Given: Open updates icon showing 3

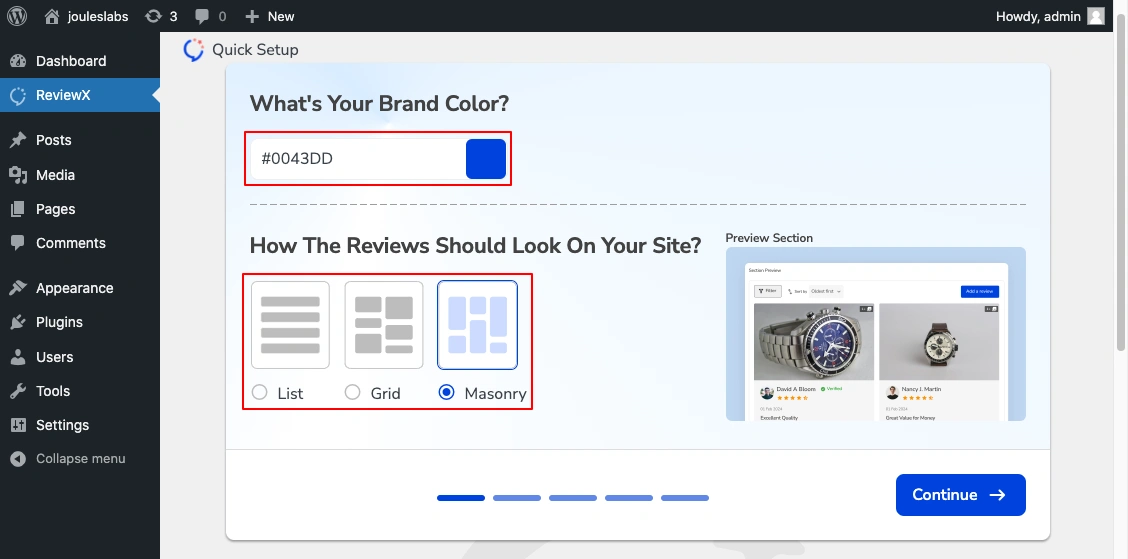Looking at the screenshot, I should tap(153, 16).
